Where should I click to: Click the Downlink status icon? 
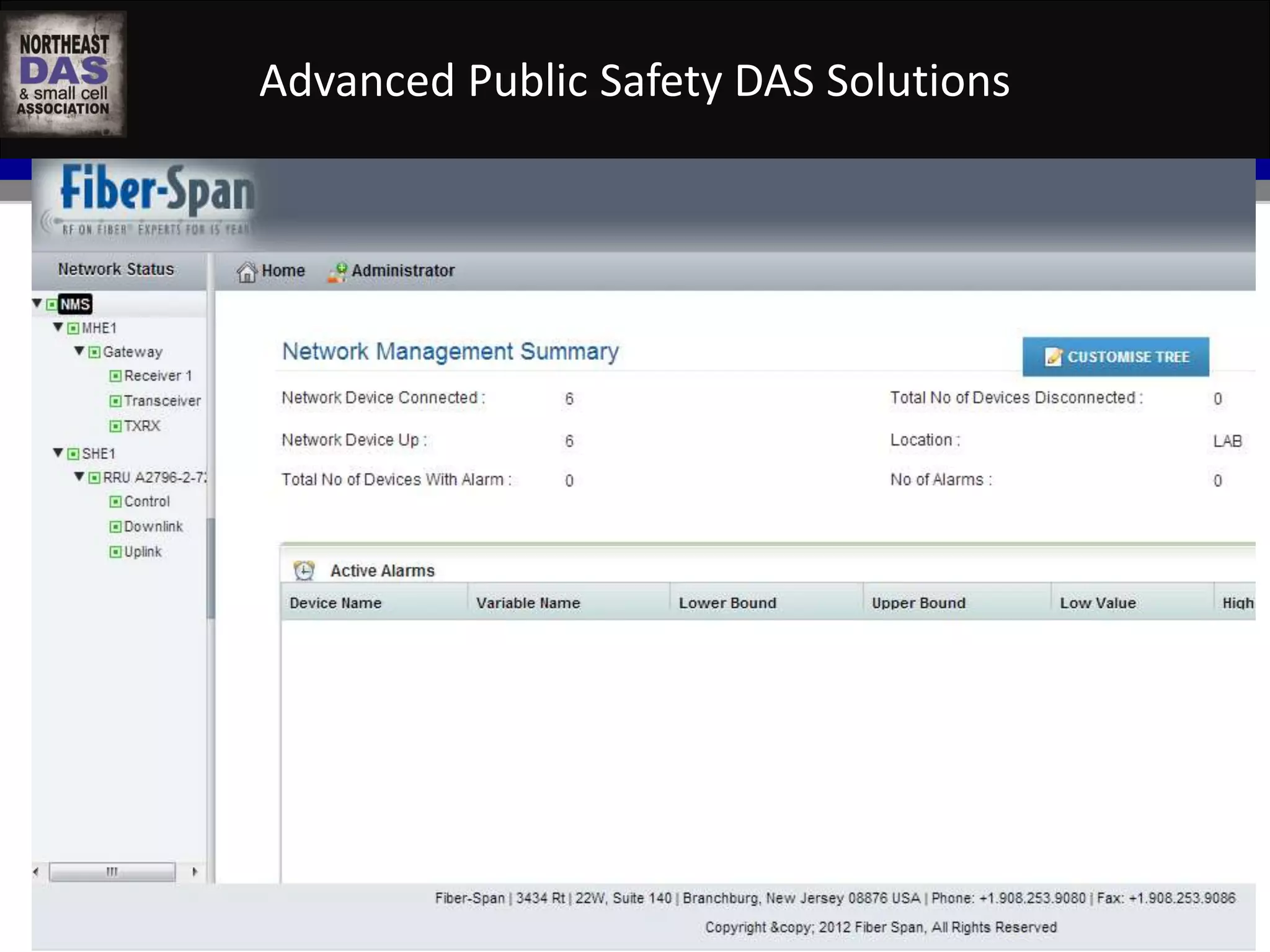(x=115, y=527)
